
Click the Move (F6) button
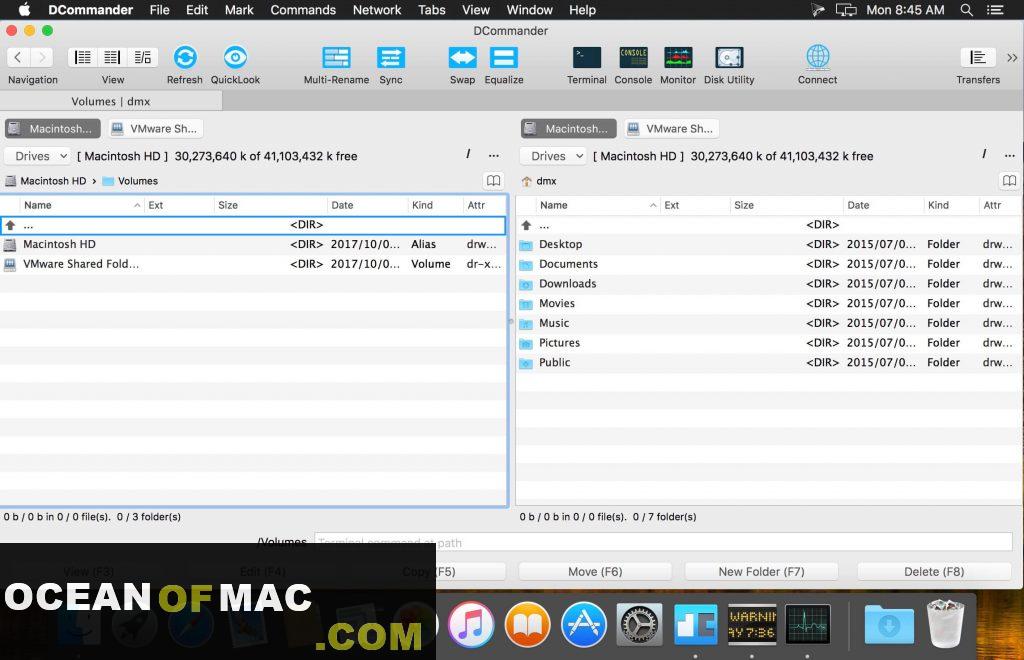595,571
